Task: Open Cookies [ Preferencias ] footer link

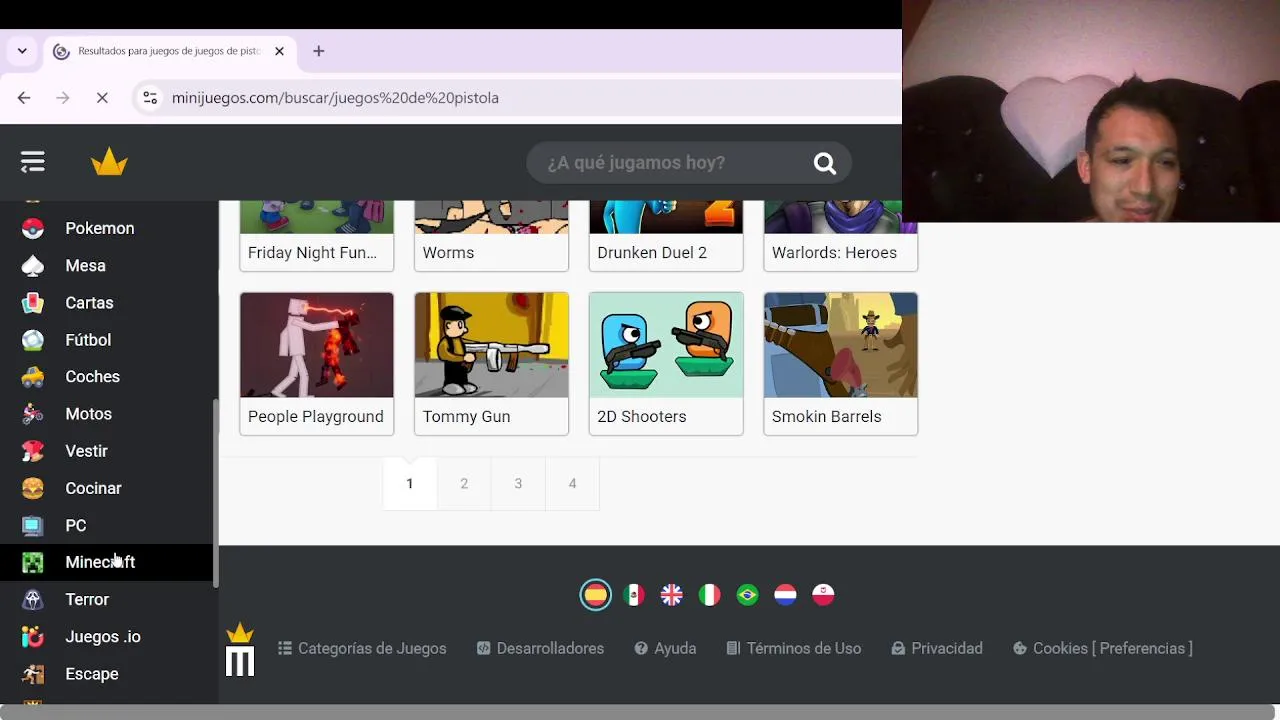Action: (x=1102, y=649)
